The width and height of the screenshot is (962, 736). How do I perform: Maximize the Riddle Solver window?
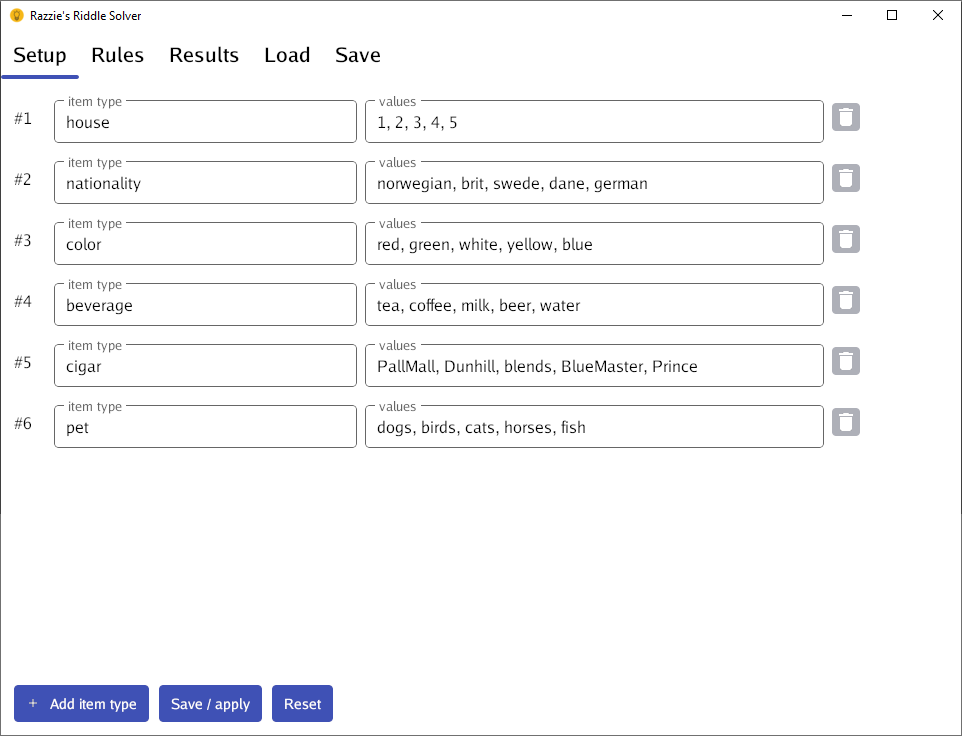tap(892, 15)
